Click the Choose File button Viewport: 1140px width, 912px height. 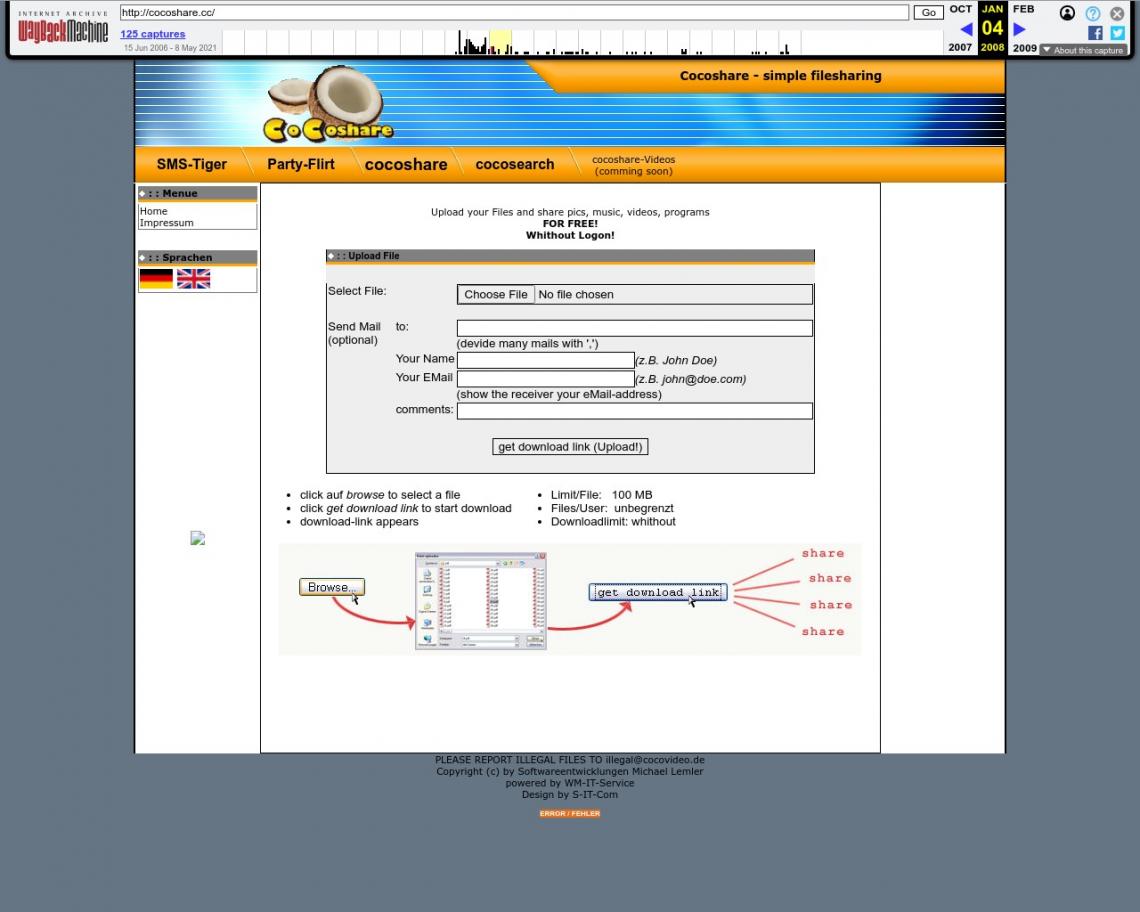tap(496, 295)
